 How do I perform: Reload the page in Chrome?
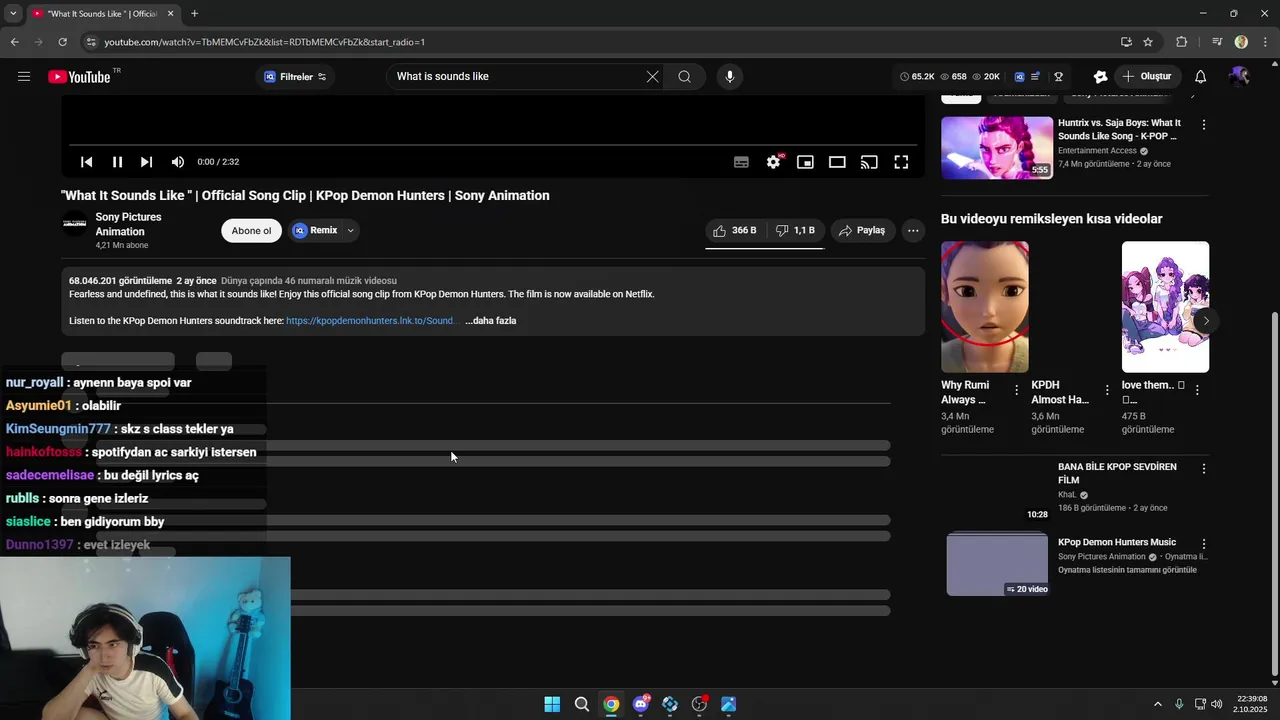(62, 42)
